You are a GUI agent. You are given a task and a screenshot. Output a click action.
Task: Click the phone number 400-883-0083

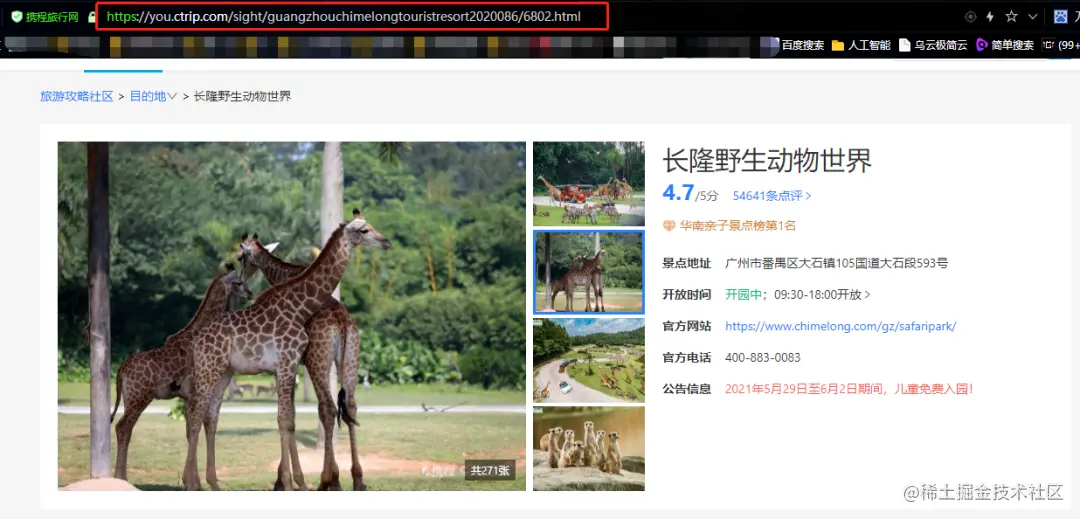click(x=762, y=358)
